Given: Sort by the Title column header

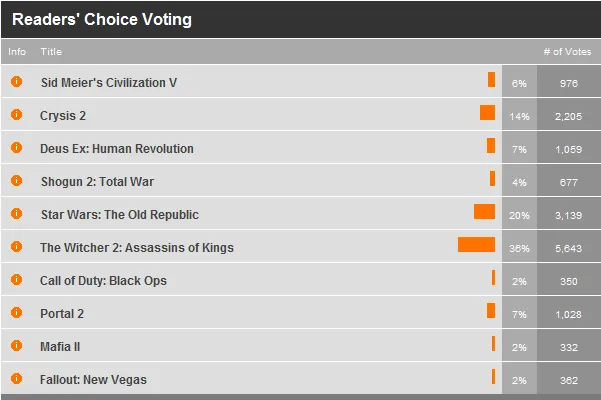Looking at the screenshot, I should [x=51, y=52].
